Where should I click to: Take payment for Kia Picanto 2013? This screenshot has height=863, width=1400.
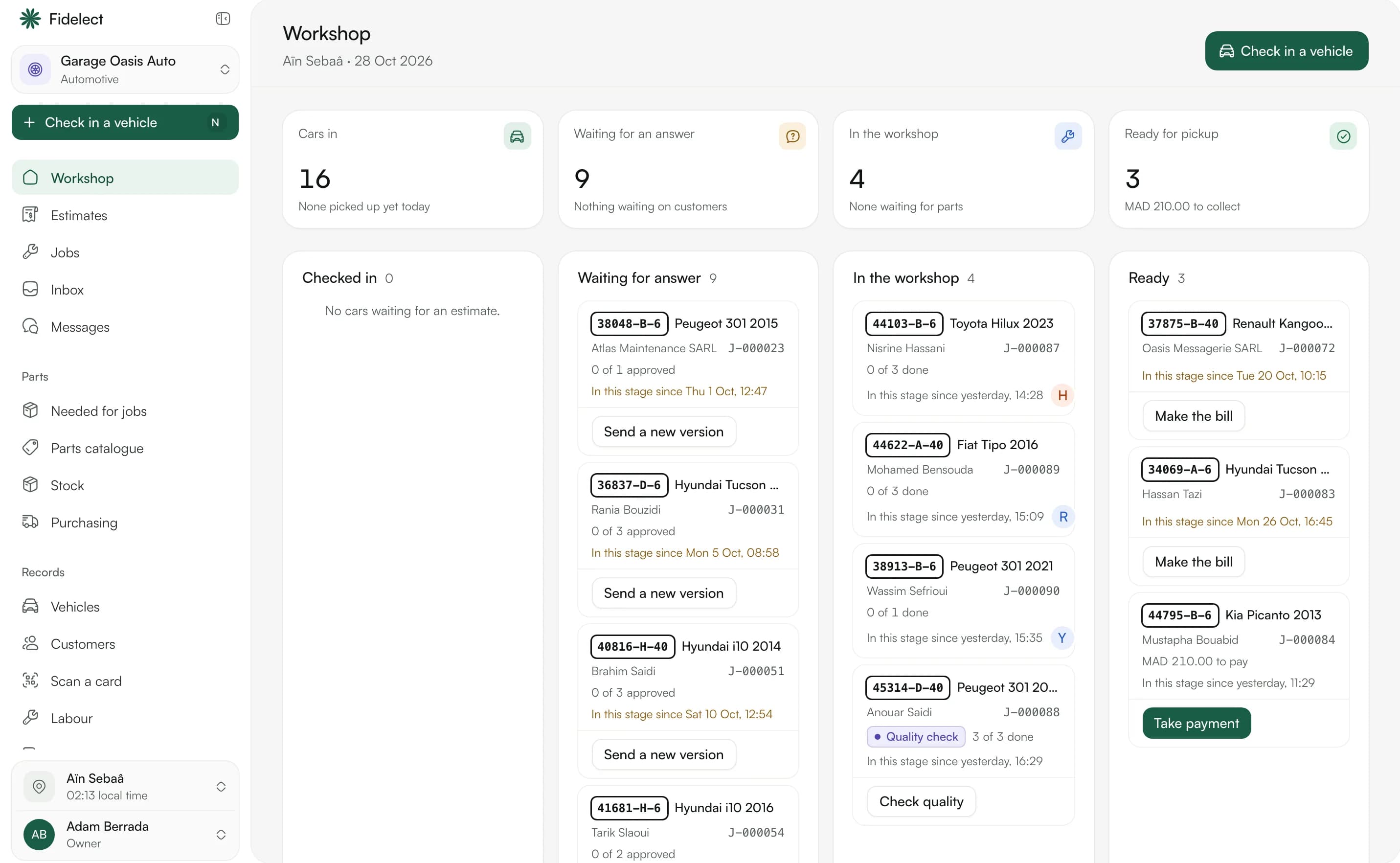[x=1196, y=723]
